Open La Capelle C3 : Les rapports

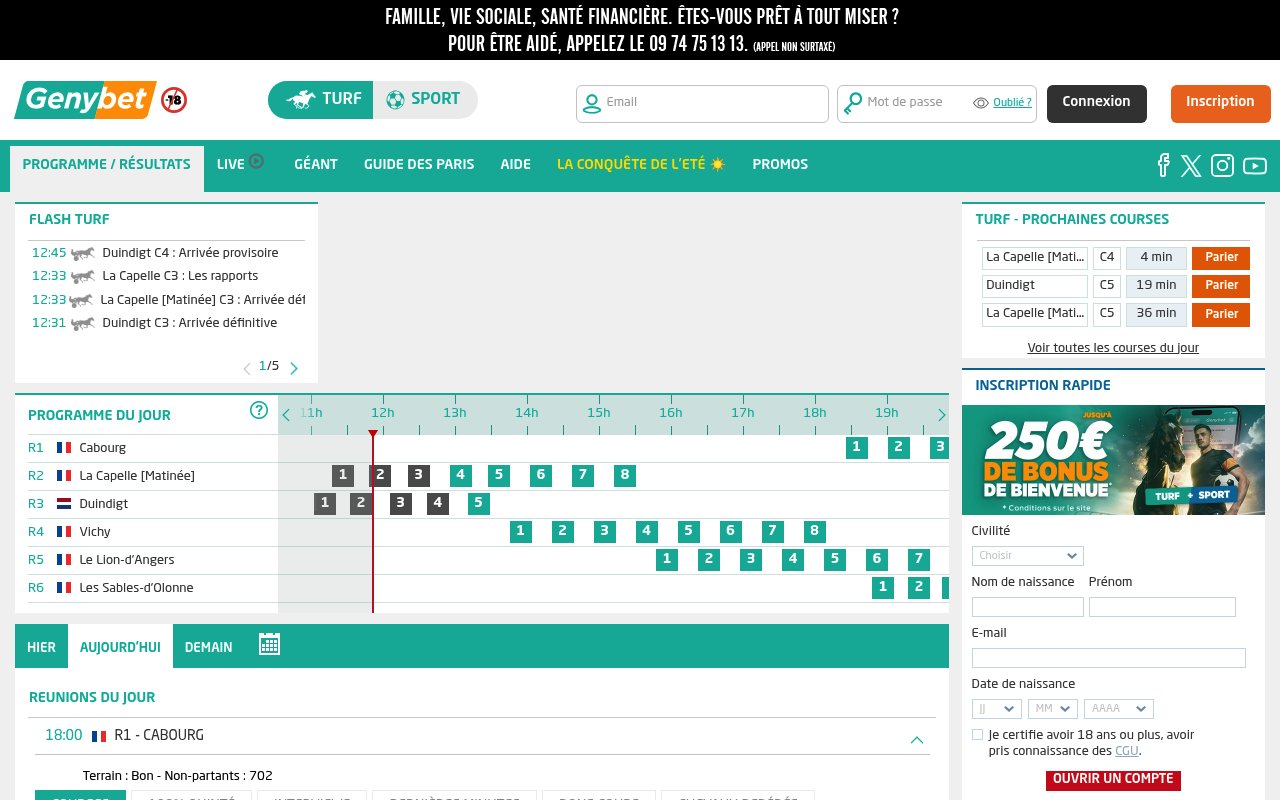pos(180,276)
